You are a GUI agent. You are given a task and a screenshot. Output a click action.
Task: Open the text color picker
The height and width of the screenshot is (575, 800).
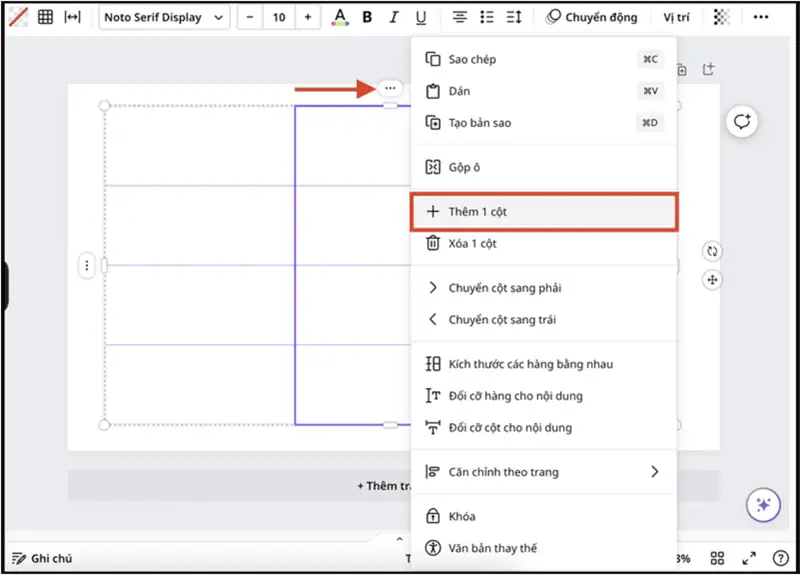(340, 17)
